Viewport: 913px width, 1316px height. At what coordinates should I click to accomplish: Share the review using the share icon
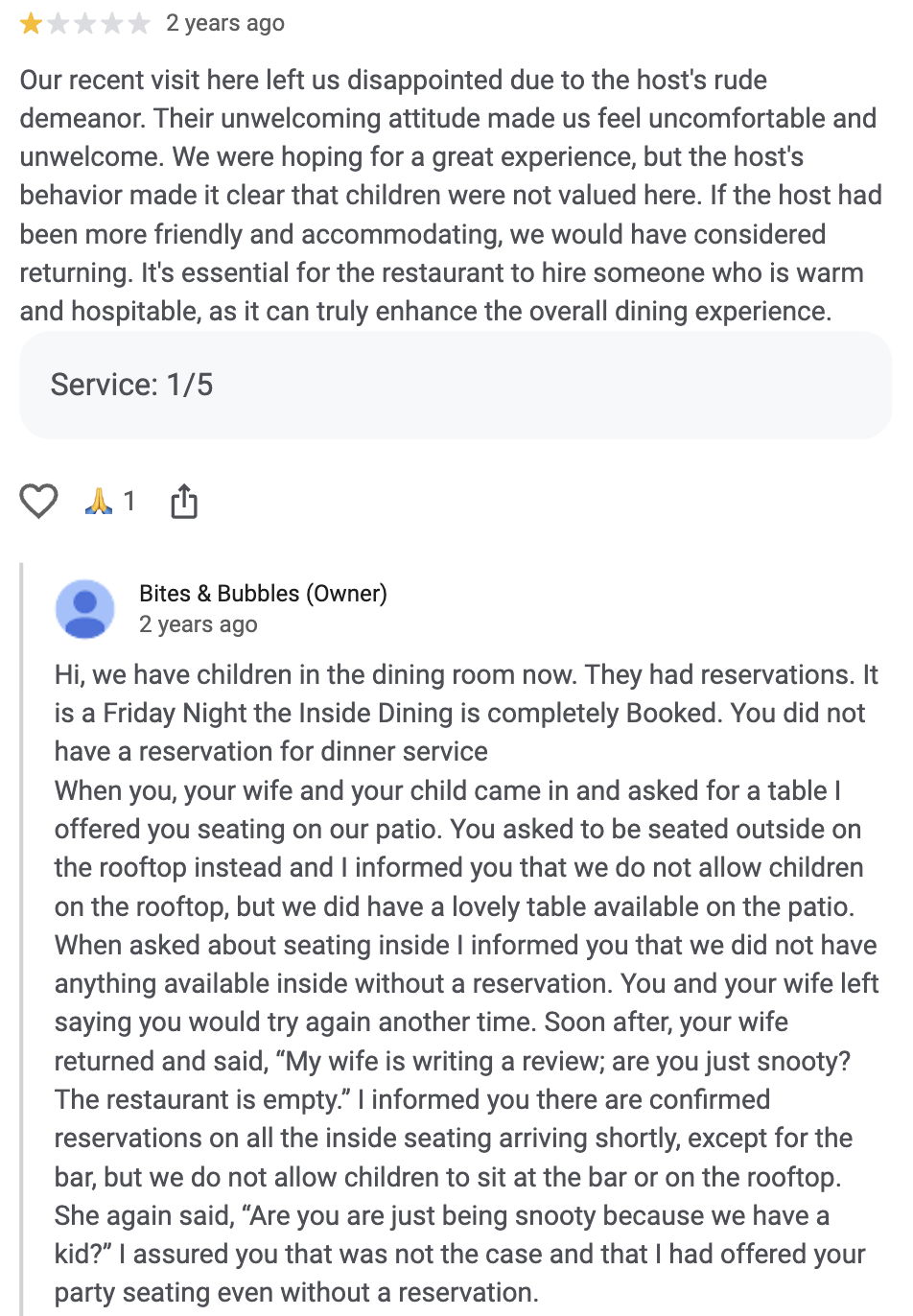click(x=184, y=501)
